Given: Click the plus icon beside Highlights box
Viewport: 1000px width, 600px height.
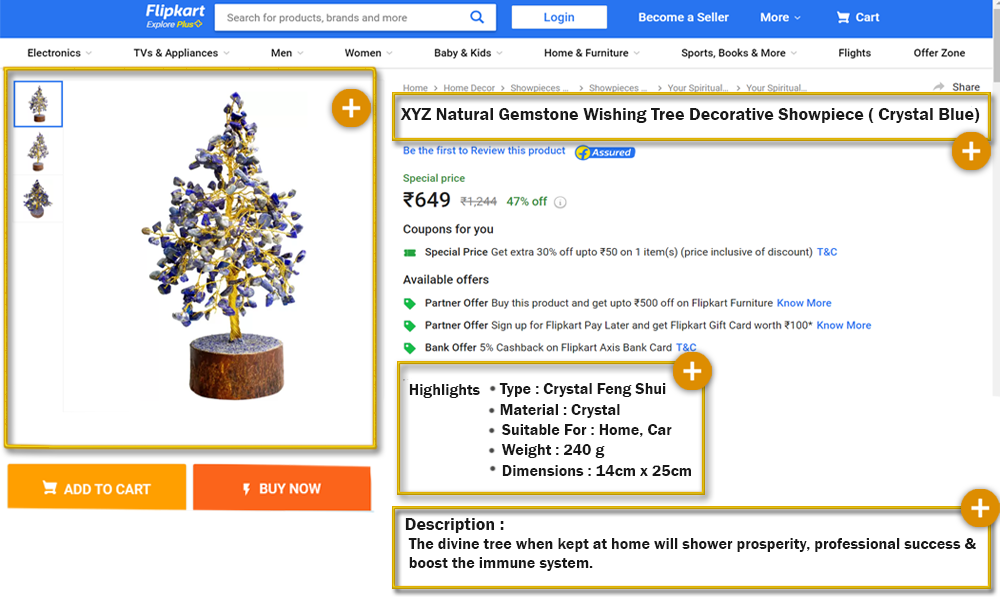Looking at the screenshot, I should point(692,372).
